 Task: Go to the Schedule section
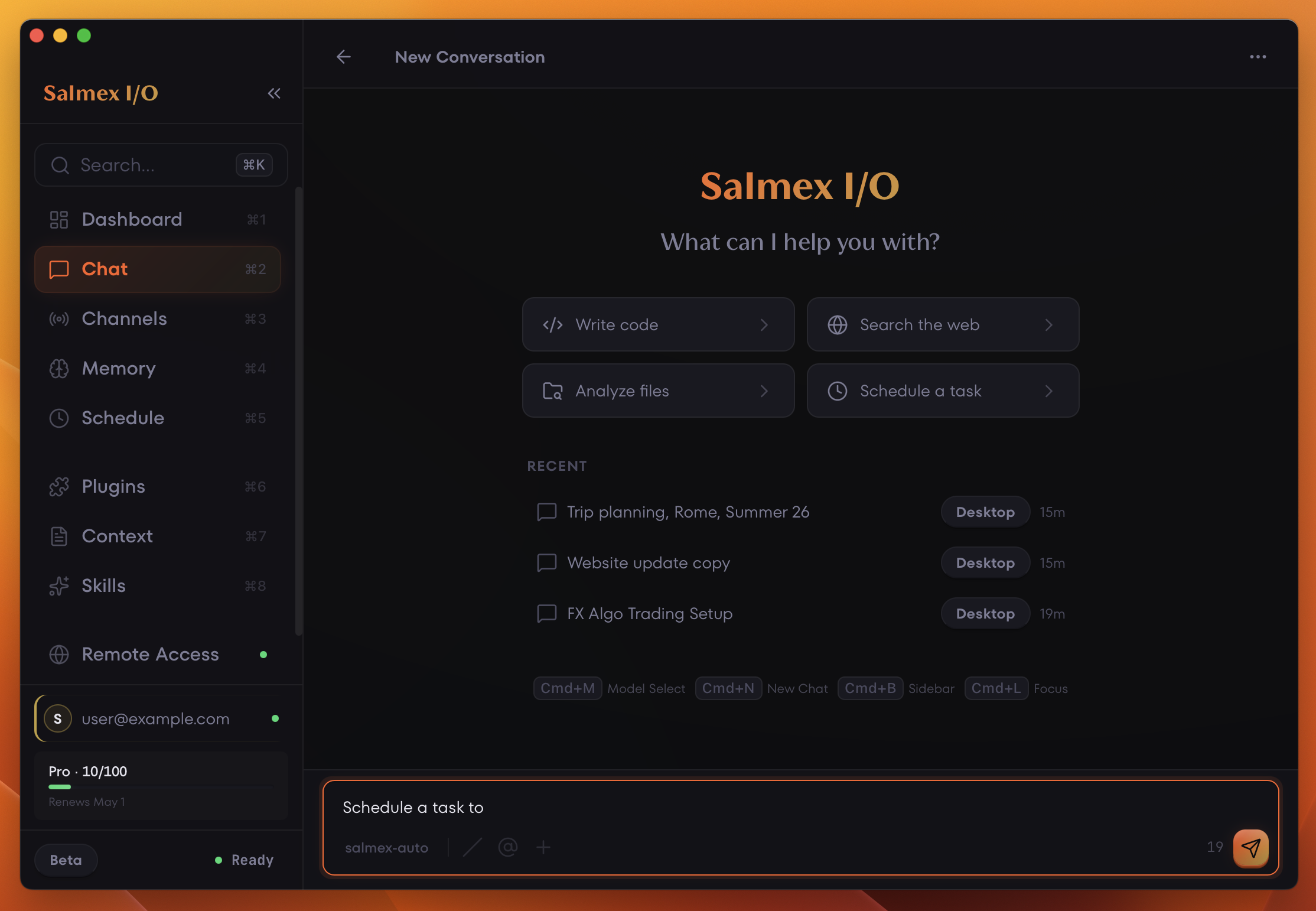158,418
